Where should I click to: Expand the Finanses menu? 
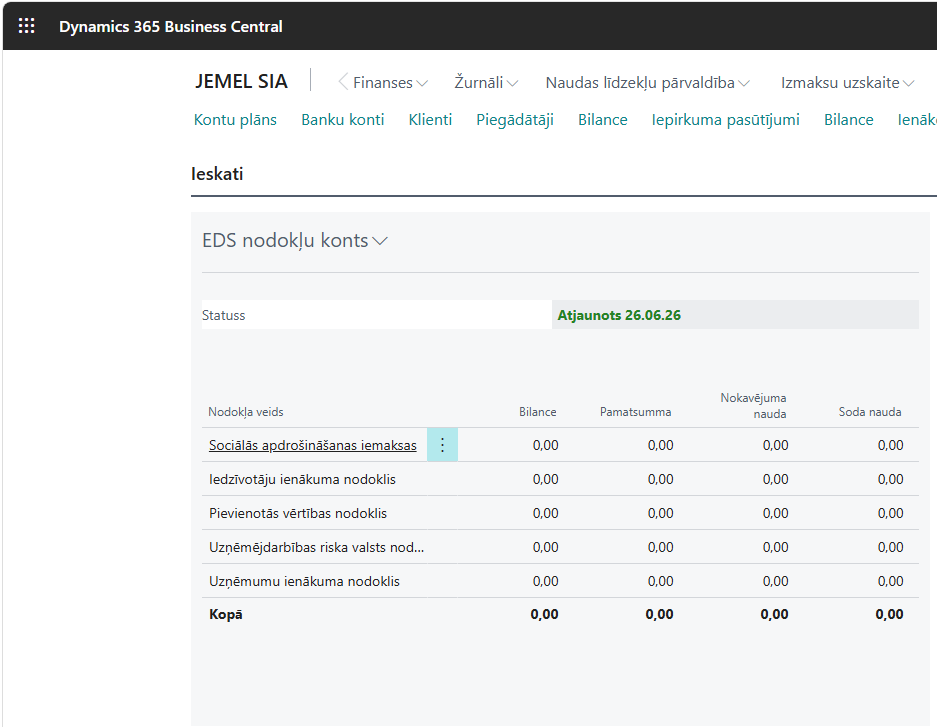click(x=390, y=82)
